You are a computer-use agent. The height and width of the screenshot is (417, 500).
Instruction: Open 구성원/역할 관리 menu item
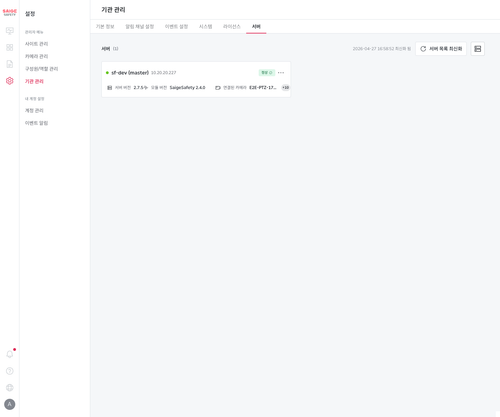(x=42, y=69)
